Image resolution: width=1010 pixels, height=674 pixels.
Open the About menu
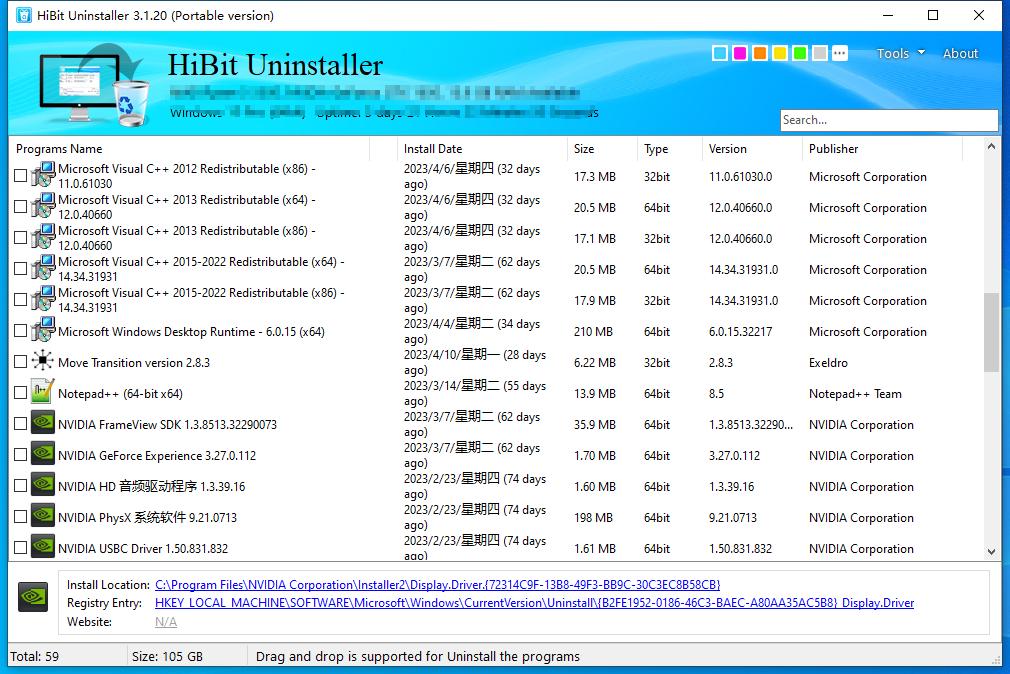[960, 54]
